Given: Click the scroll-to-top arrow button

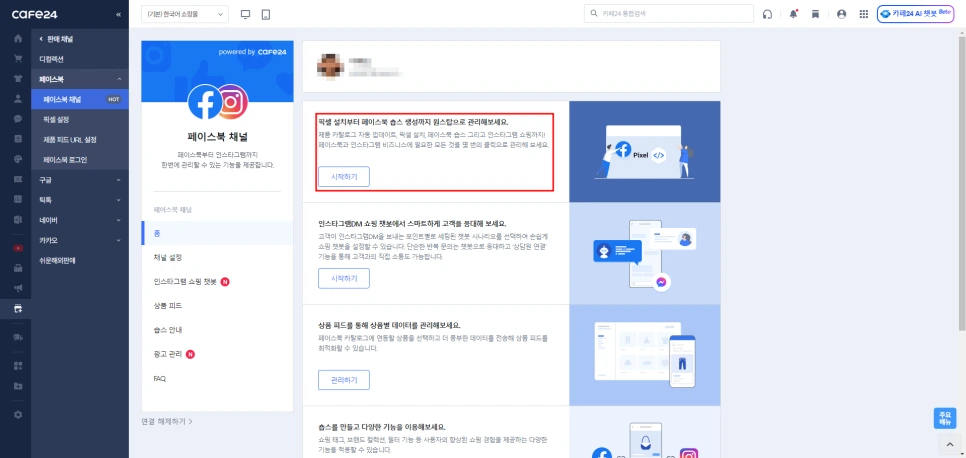Looking at the screenshot, I should 949,444.
